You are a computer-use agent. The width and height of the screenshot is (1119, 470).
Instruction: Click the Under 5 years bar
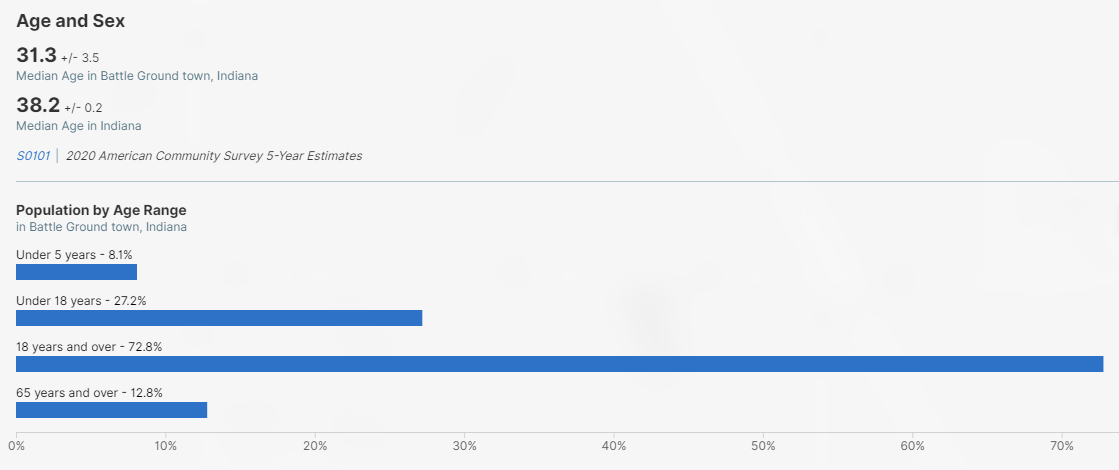(x=76, y=272)
